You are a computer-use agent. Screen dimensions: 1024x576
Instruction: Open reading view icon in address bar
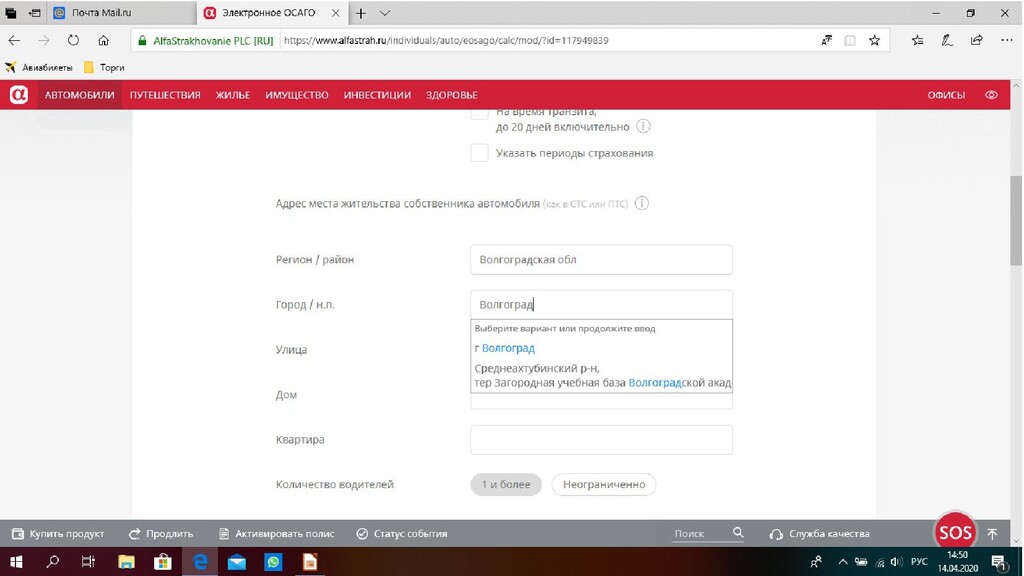850,40
